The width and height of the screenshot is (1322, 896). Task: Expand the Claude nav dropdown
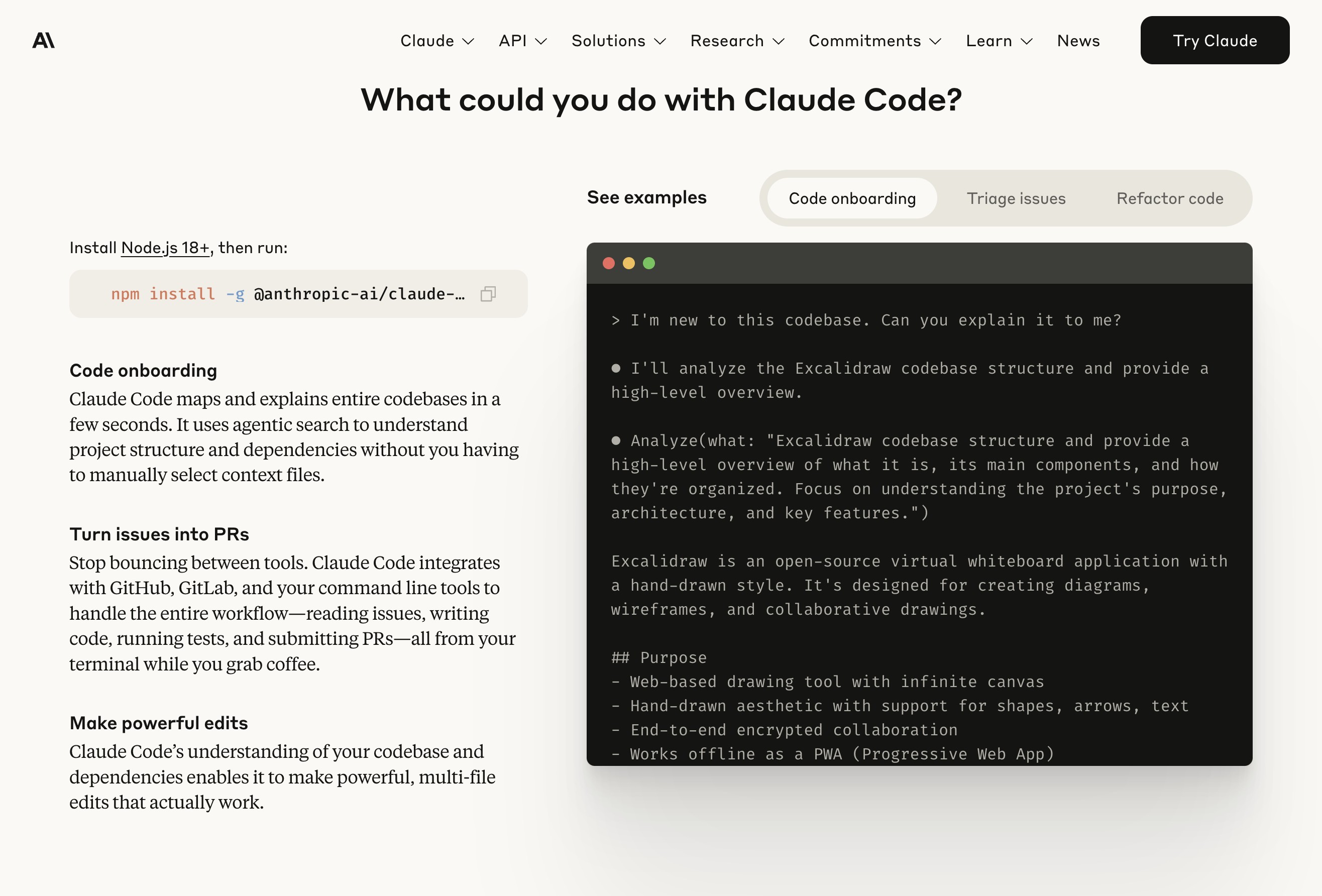[437, 41]
